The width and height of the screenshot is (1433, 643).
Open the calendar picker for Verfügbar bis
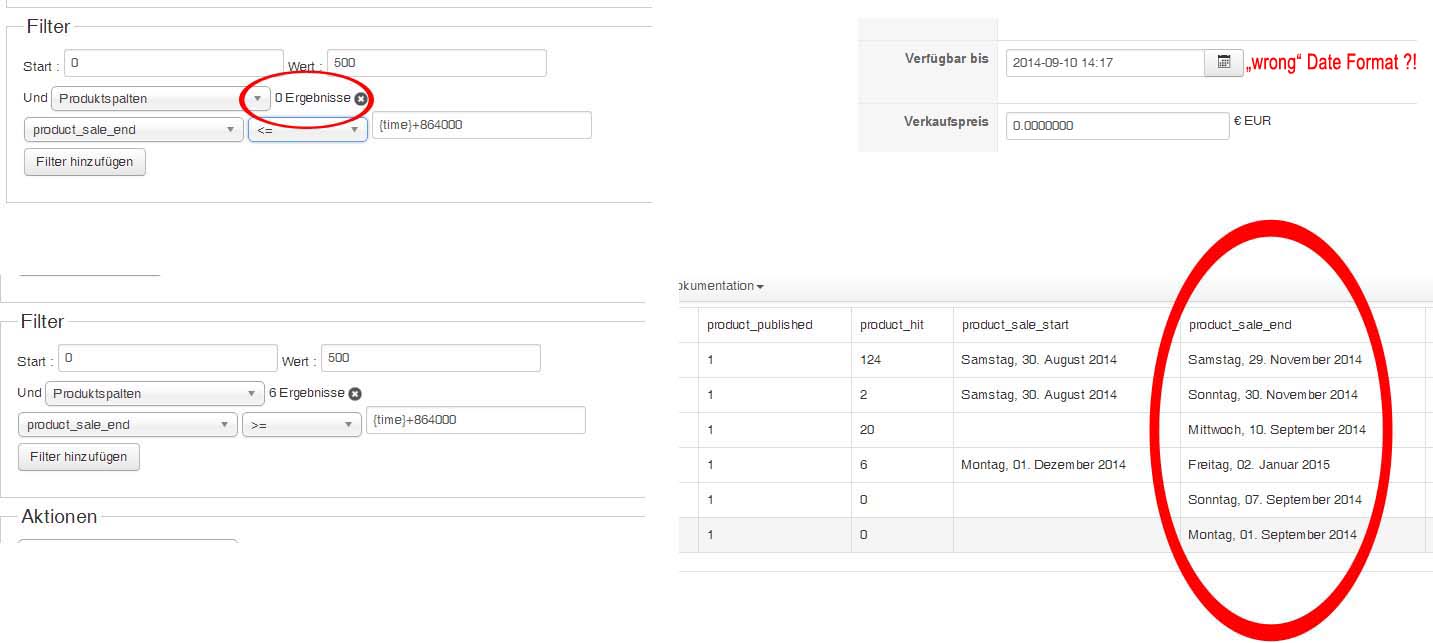1223,63
